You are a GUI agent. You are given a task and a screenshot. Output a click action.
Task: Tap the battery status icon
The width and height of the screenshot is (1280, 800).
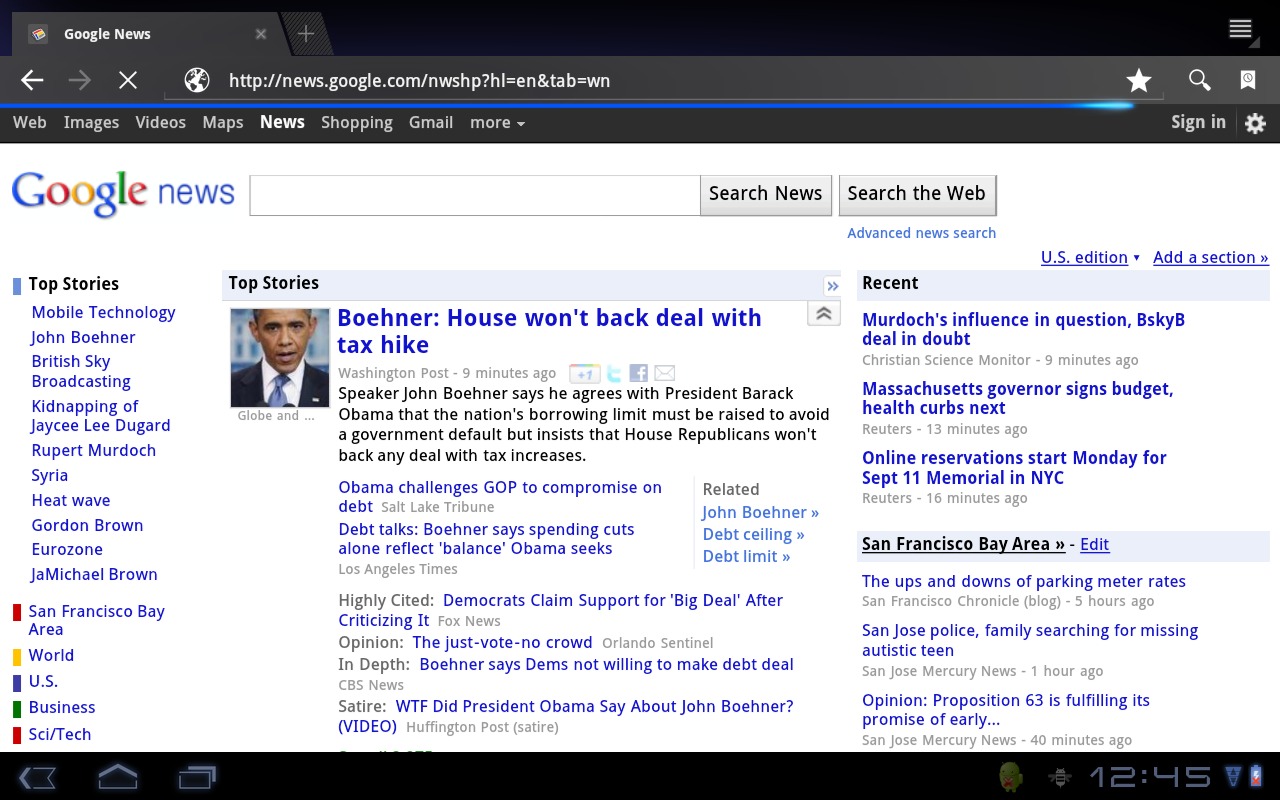[1257, 777]
